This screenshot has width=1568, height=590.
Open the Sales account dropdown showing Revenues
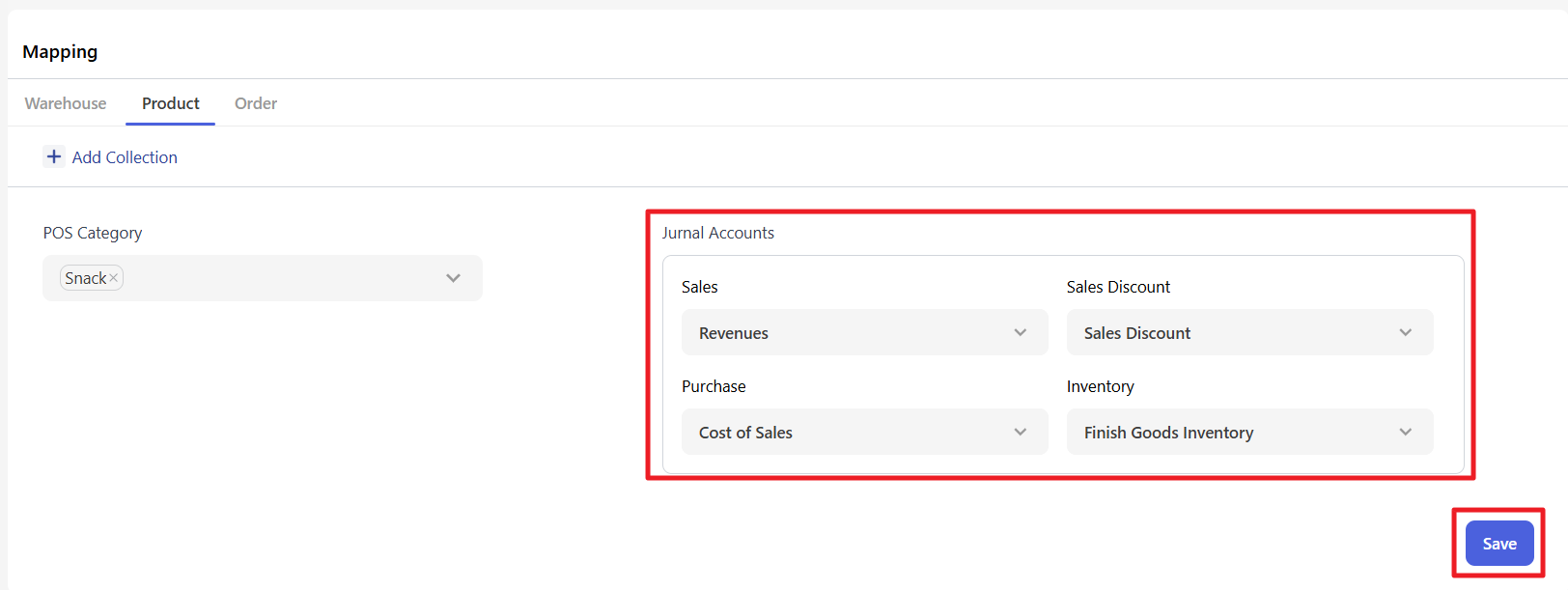[850, 332]
